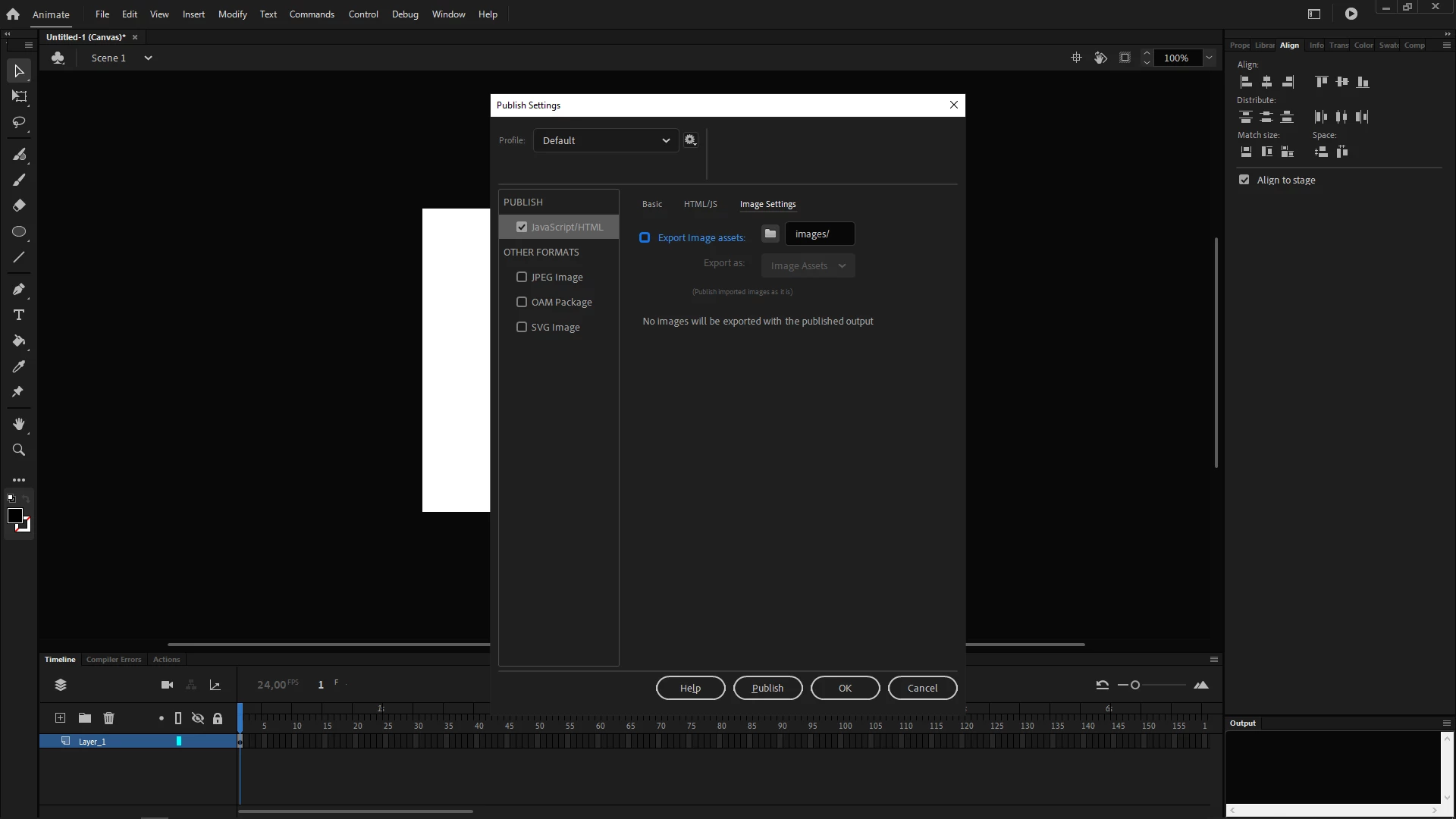Choose the Hand tool
This screenshot has width=1456, height=819.
pyautogui.click(x=19, y=424)
